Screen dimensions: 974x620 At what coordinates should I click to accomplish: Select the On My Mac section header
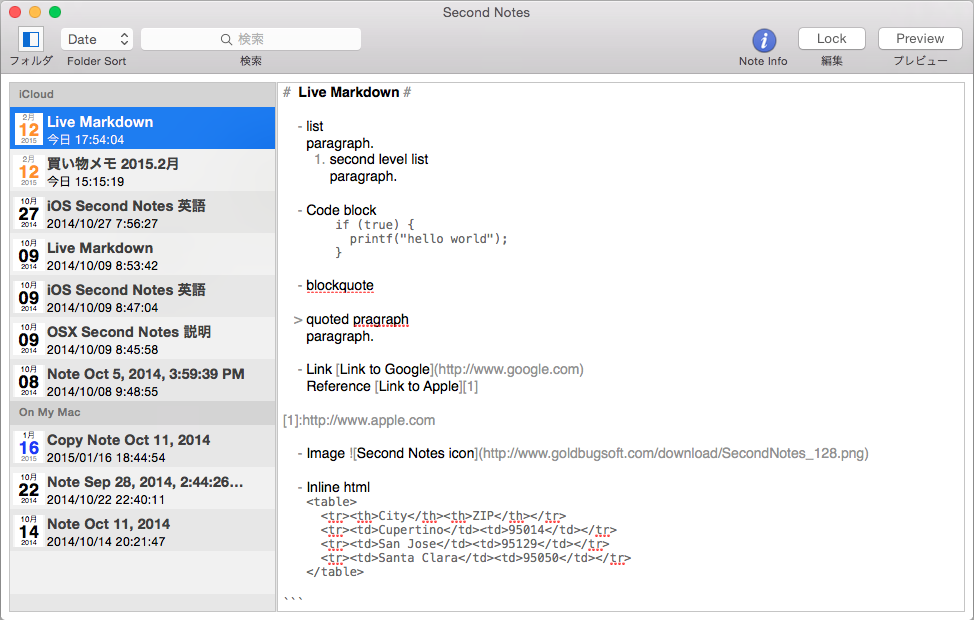click(x=142, y=413)
